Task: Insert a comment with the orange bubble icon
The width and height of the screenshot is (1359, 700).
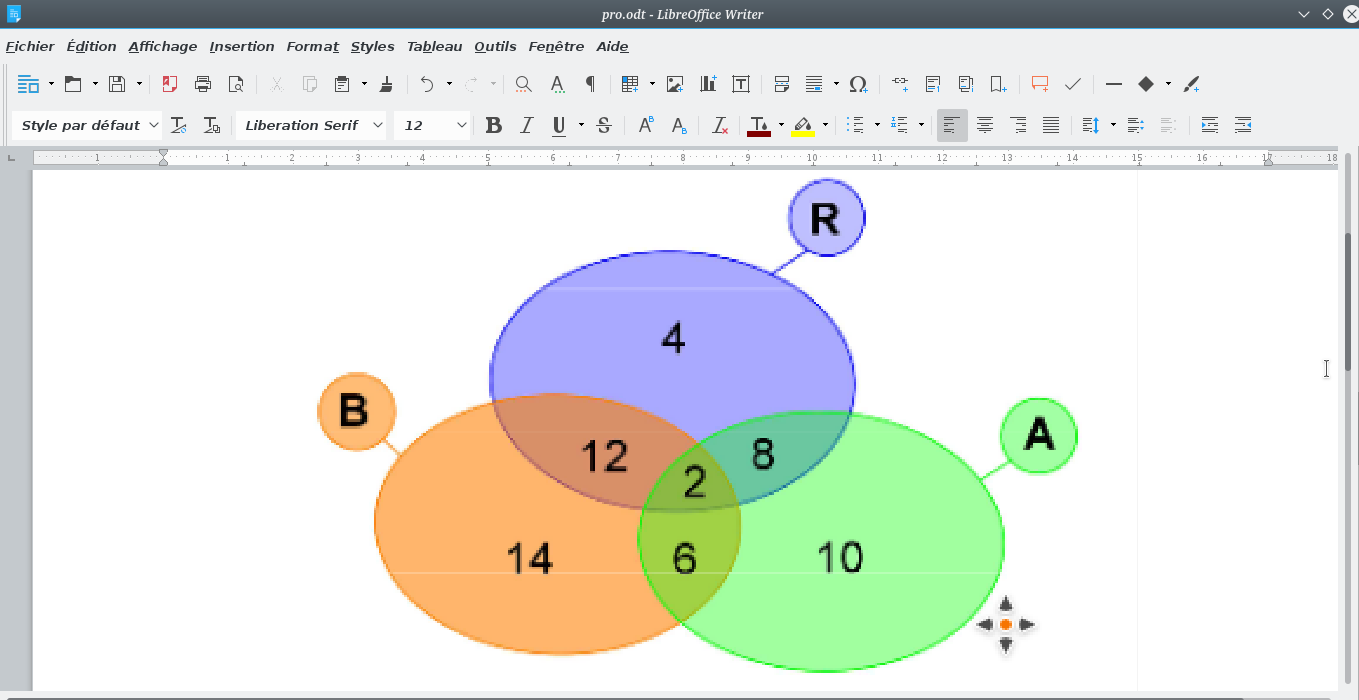Action: [1040, 84]
